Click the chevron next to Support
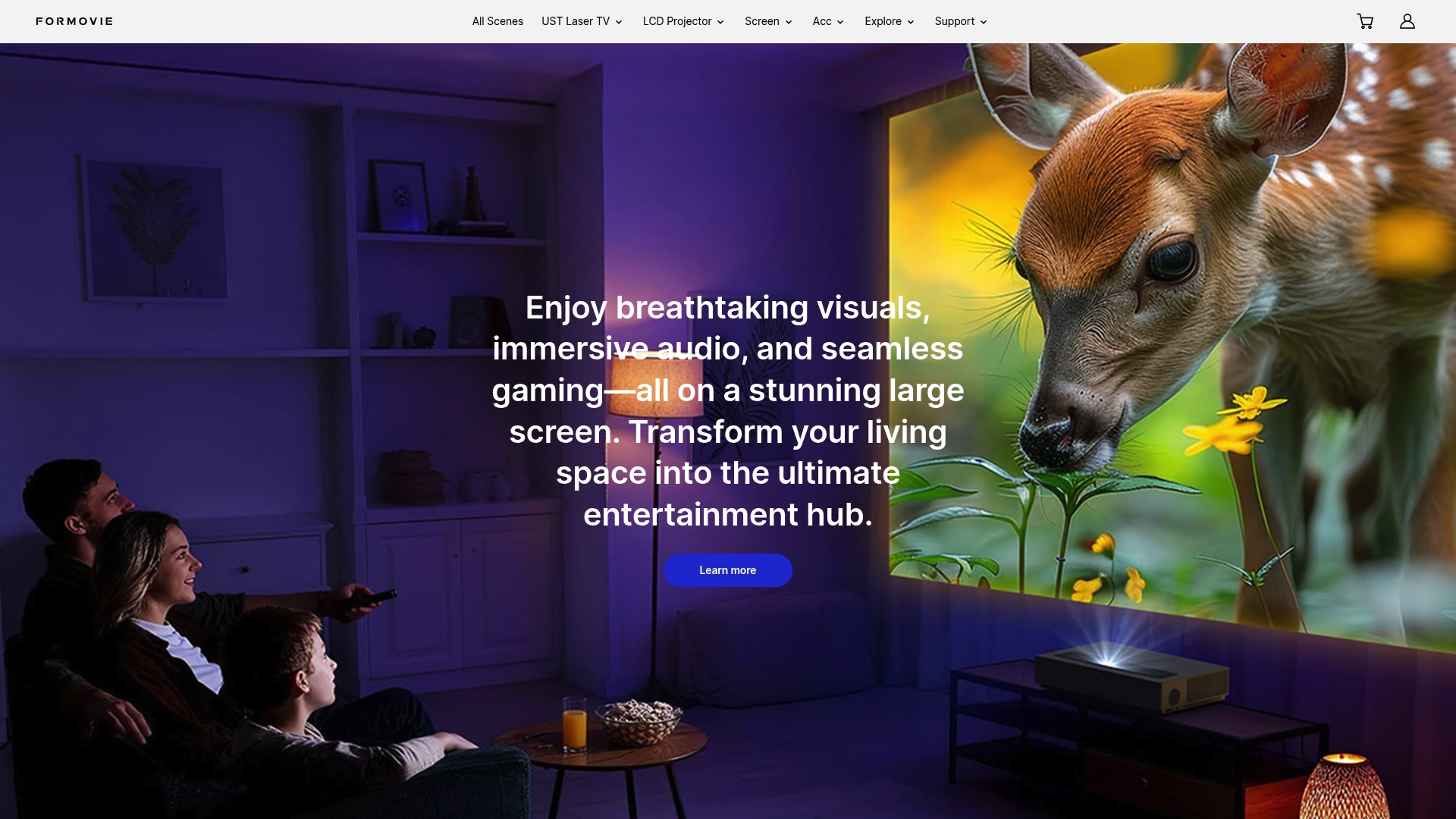This screenshot has width=1456, height=819. 984,22
